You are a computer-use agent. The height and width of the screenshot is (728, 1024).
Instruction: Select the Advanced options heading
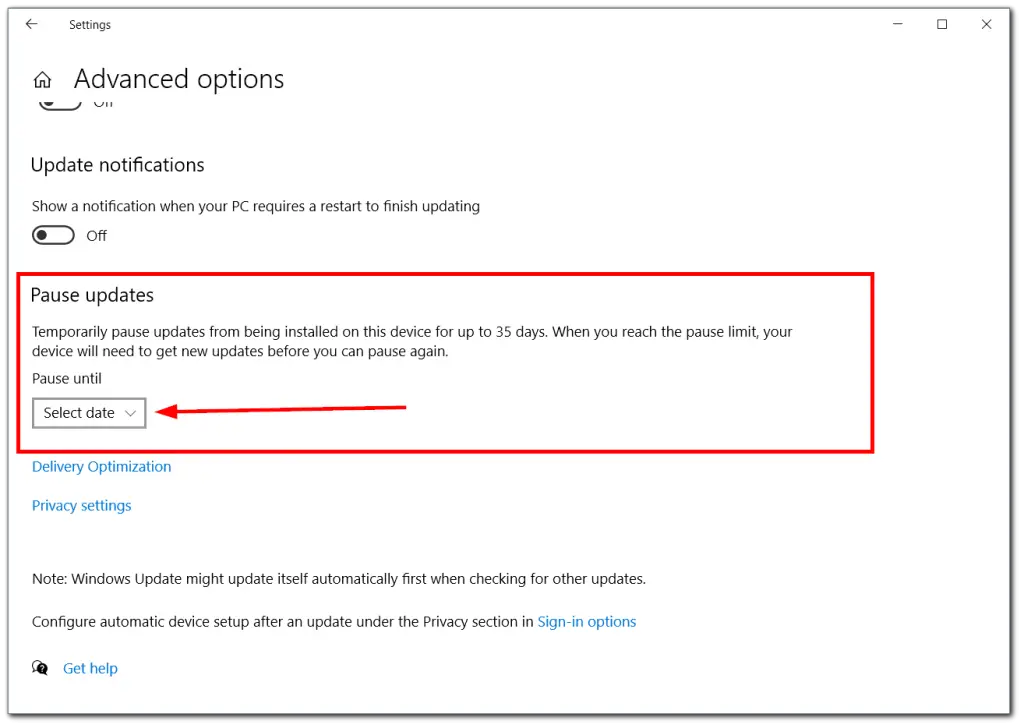179,79
